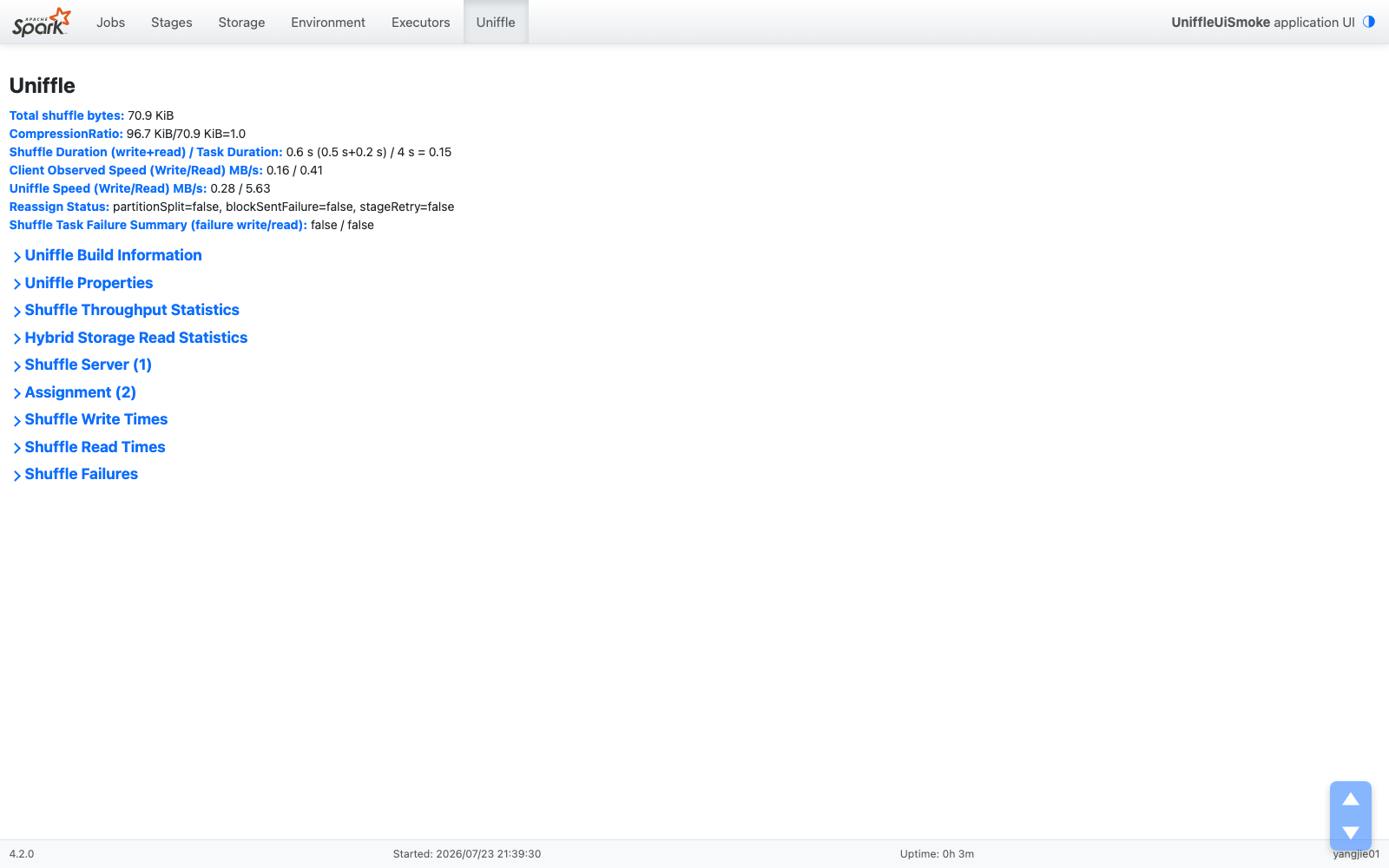Click the 96.7 KiB/70.9 KiB=1.0 value

(187, 134)
